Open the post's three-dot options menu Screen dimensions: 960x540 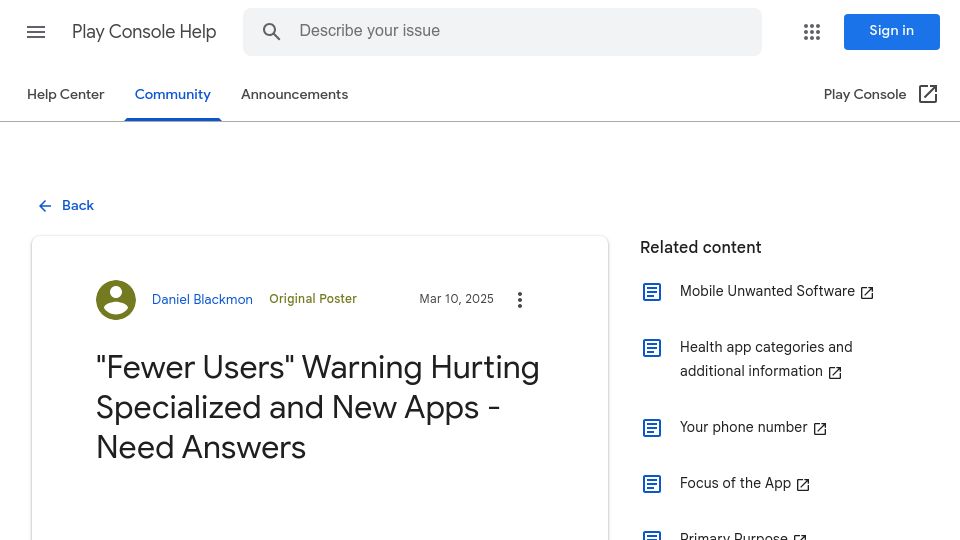click(520, 299)
